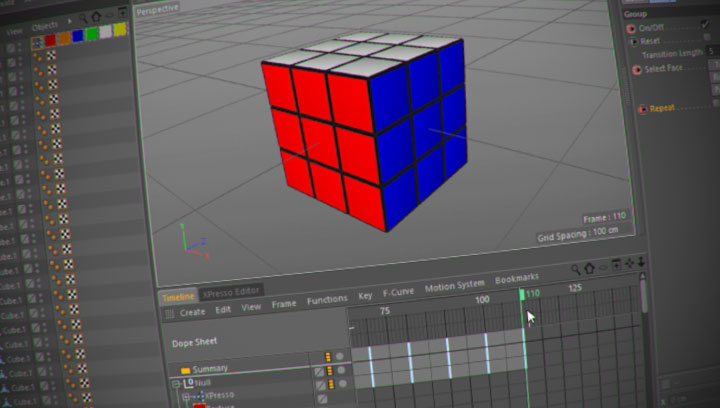
Task: Click frame 75 on timeline ruler
Action: pyautogui.click(x=385, y=311)
